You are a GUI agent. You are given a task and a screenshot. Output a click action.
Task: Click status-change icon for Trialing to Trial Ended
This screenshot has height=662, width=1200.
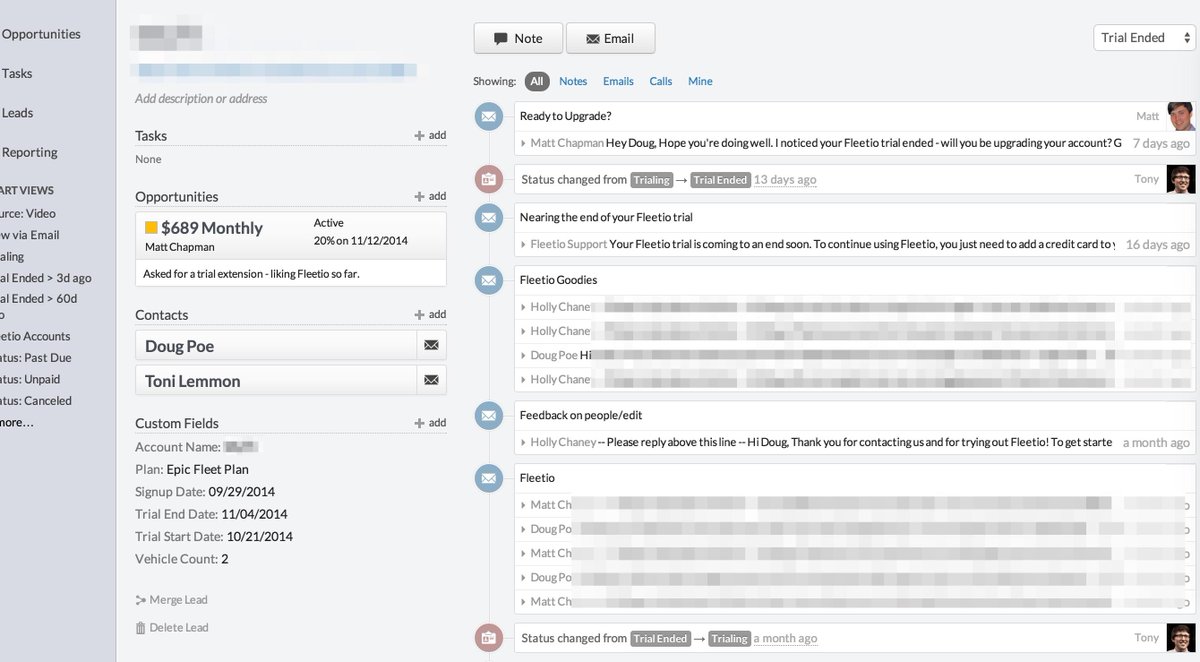(488, 180)
